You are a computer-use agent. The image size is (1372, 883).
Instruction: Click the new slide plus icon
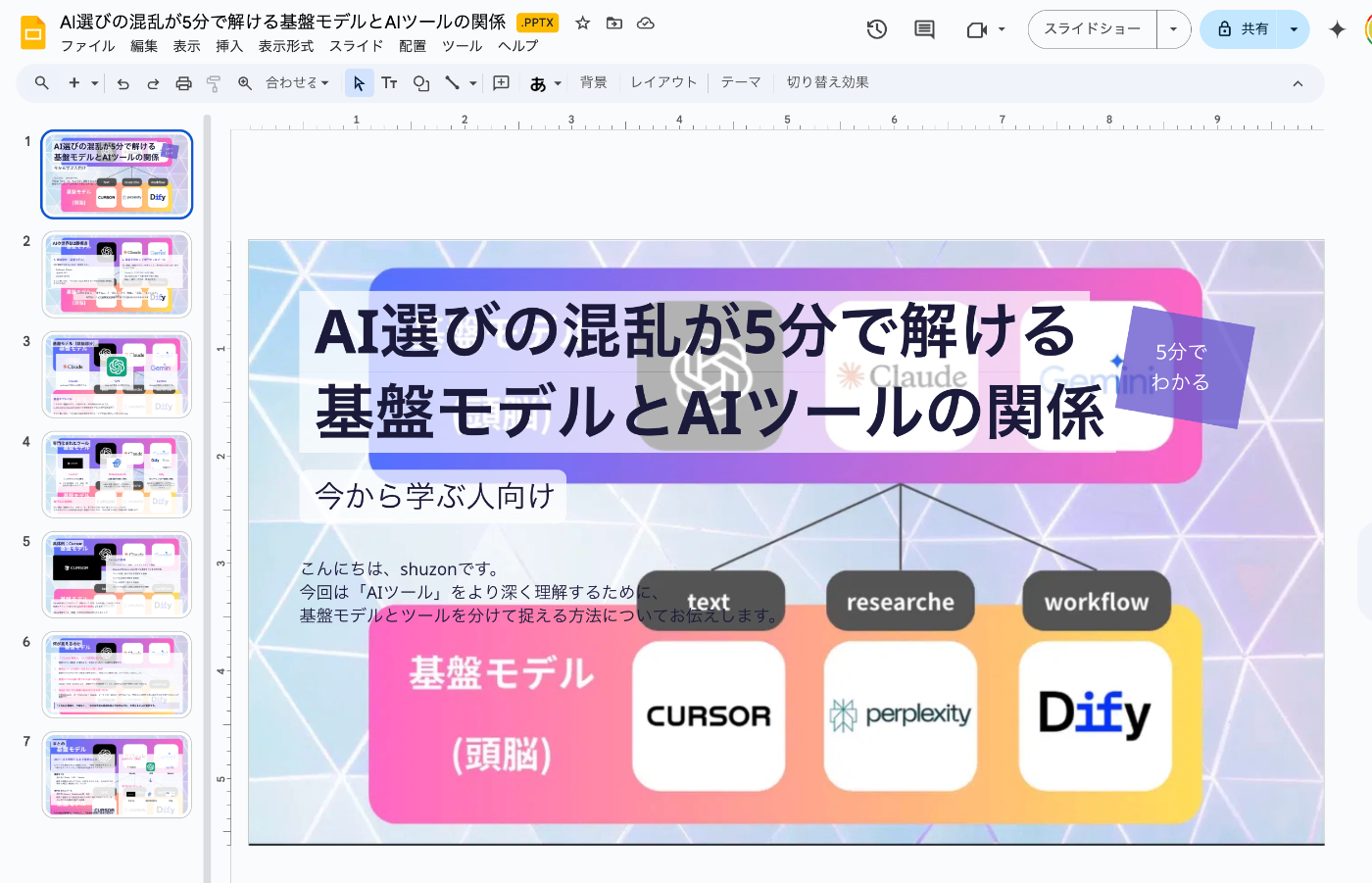point(73,83)
